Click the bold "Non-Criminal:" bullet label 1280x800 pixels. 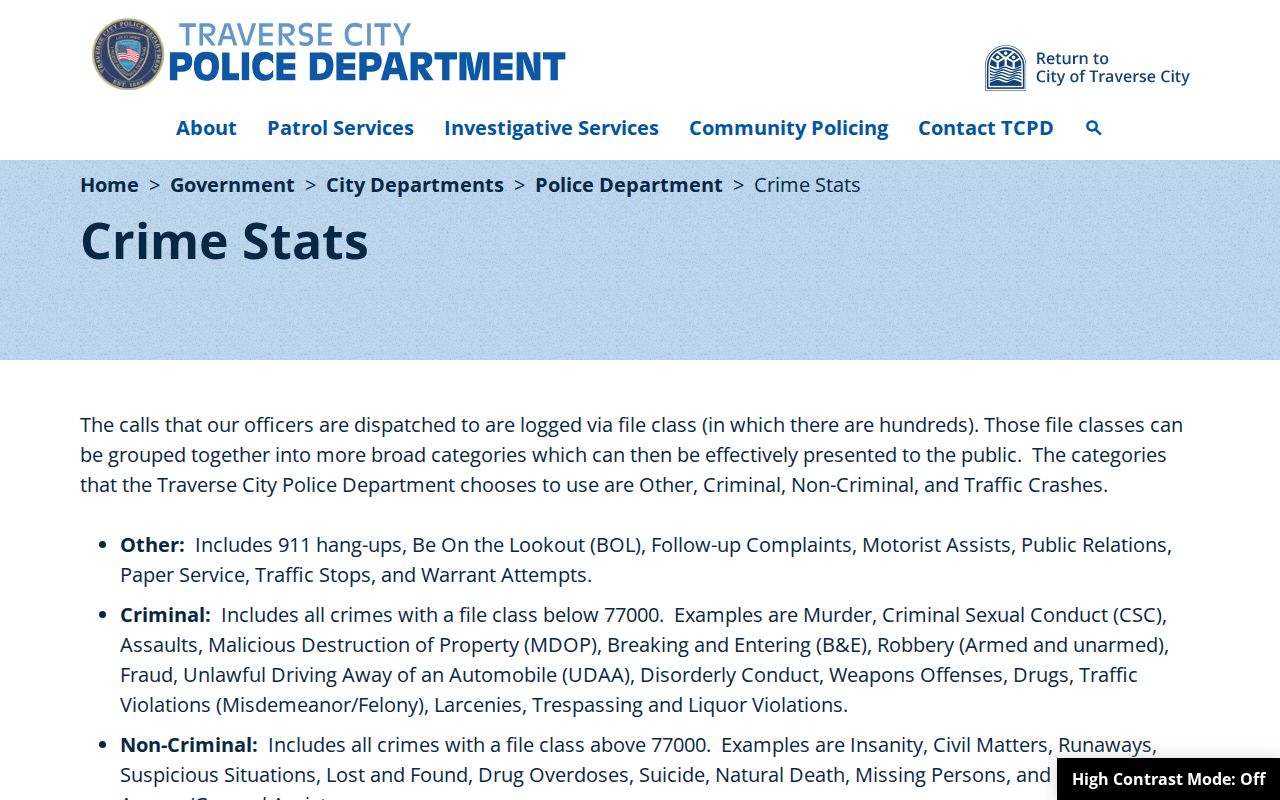(189, 745)
